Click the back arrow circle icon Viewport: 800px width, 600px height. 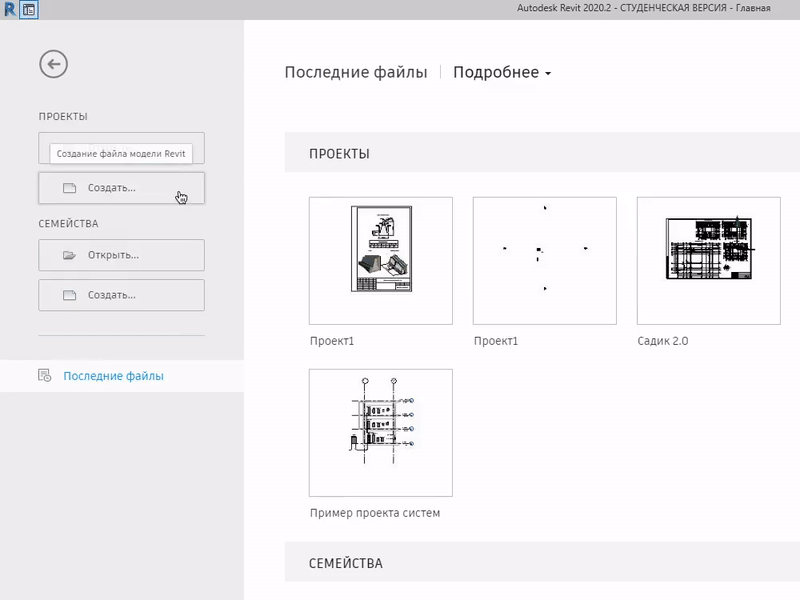(x=53, y=64)
